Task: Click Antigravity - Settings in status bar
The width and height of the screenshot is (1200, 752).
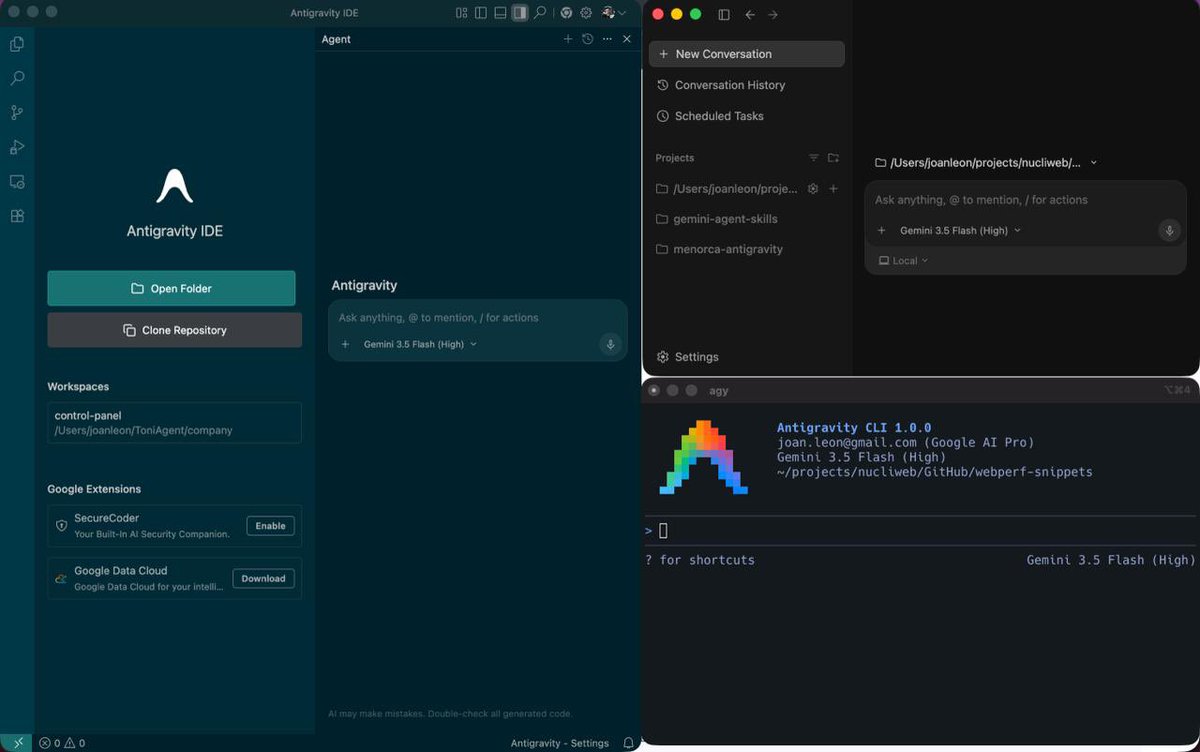Action: [x=560, y=743]
